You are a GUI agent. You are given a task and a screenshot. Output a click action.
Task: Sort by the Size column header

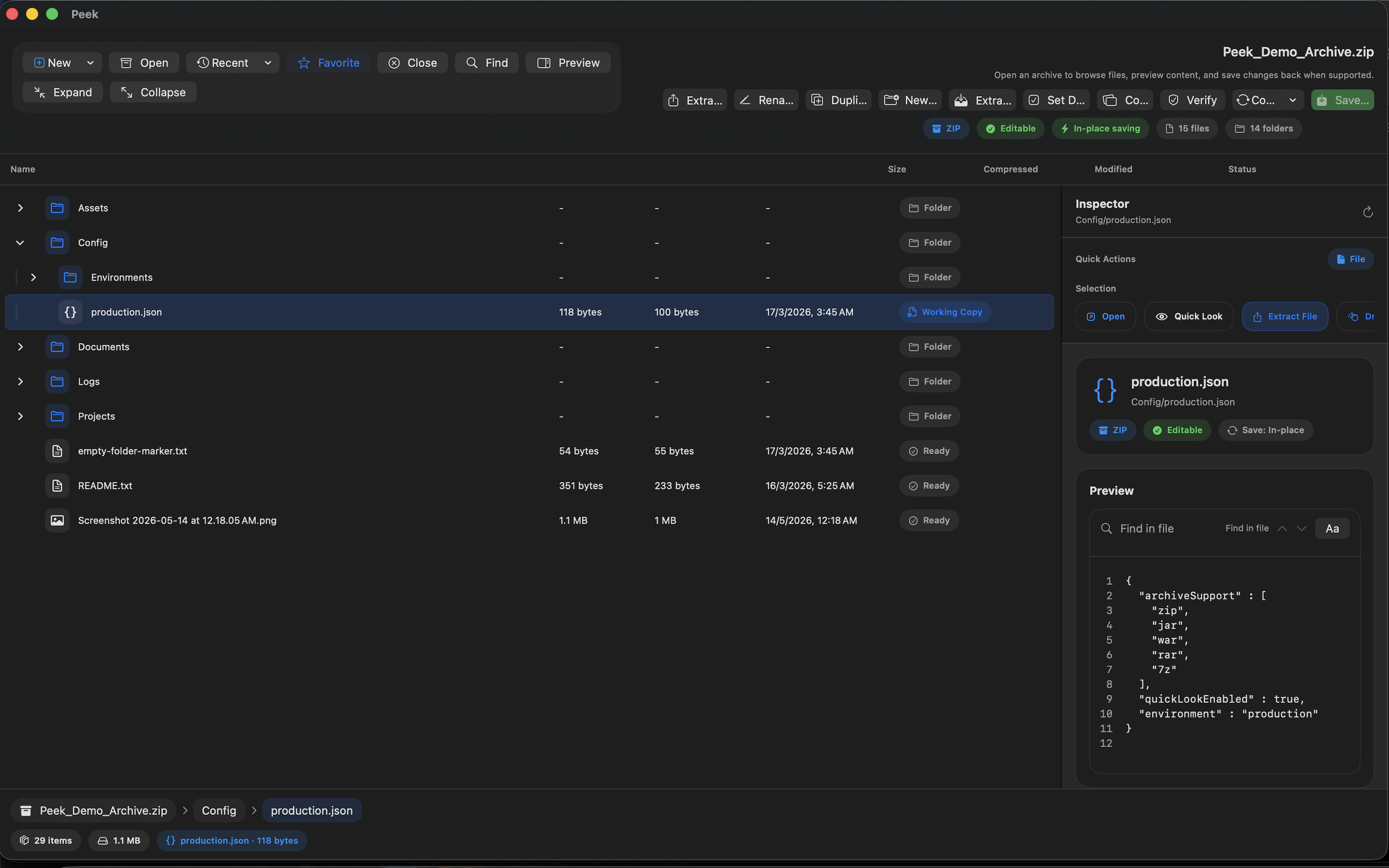[x=897, y=169]
